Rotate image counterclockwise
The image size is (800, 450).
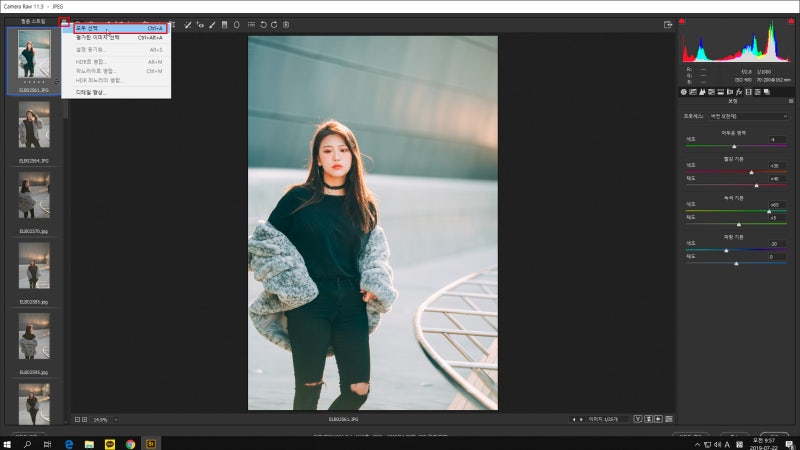(x=263, y=24)
